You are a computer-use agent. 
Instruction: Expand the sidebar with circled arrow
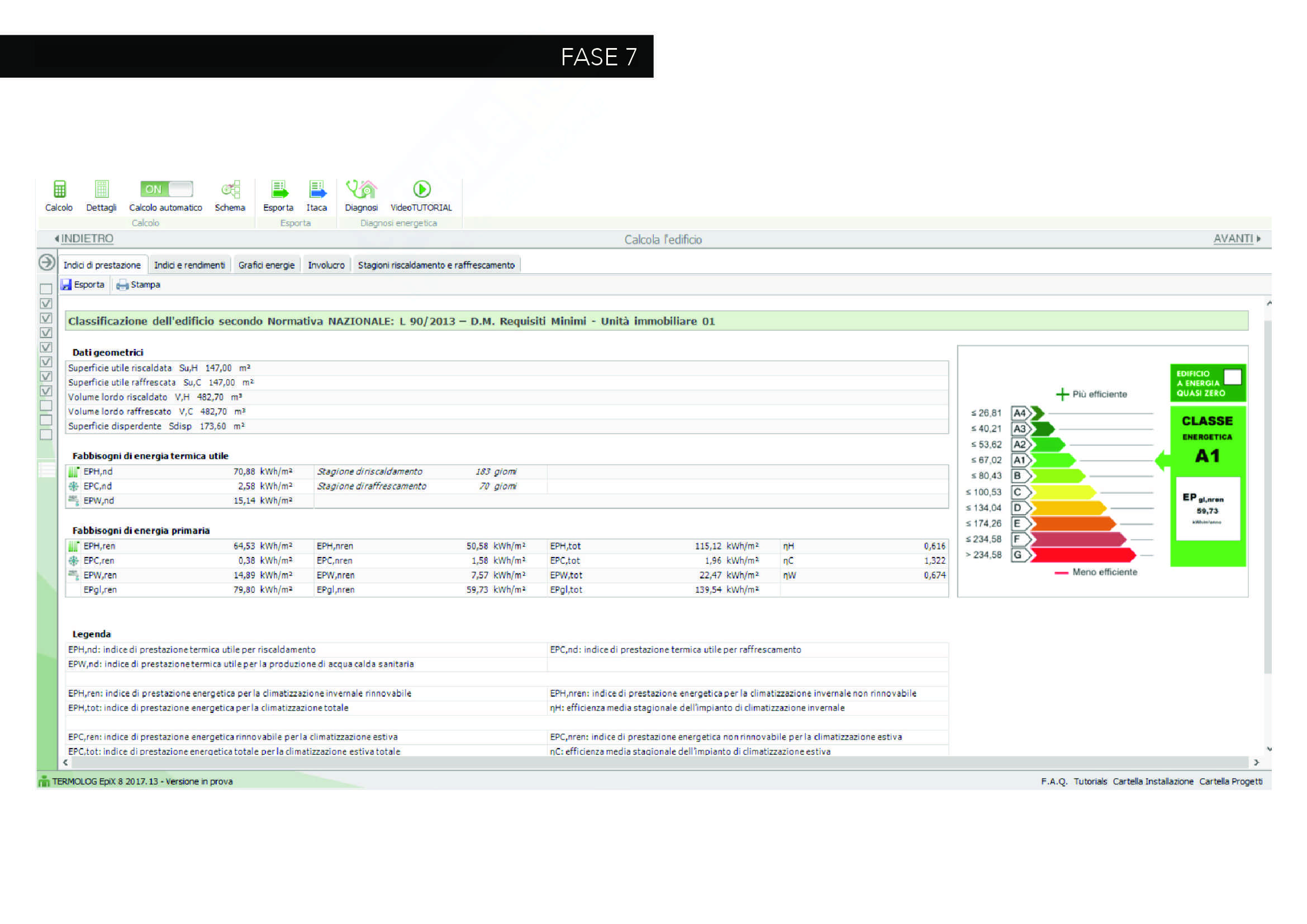pos(47,263)
